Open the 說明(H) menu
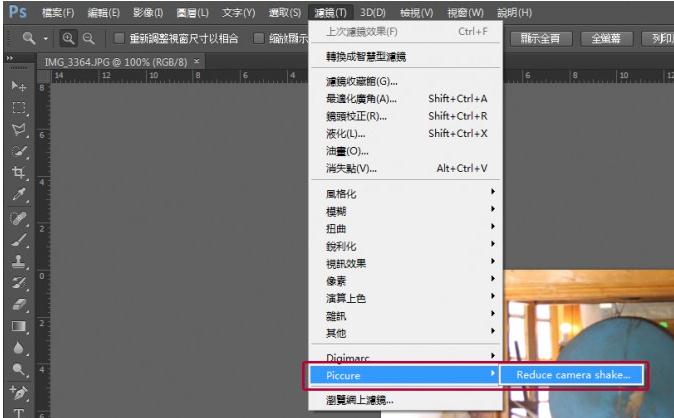The height and width of the screenshot is (418, 674). (x=514, y=13)
